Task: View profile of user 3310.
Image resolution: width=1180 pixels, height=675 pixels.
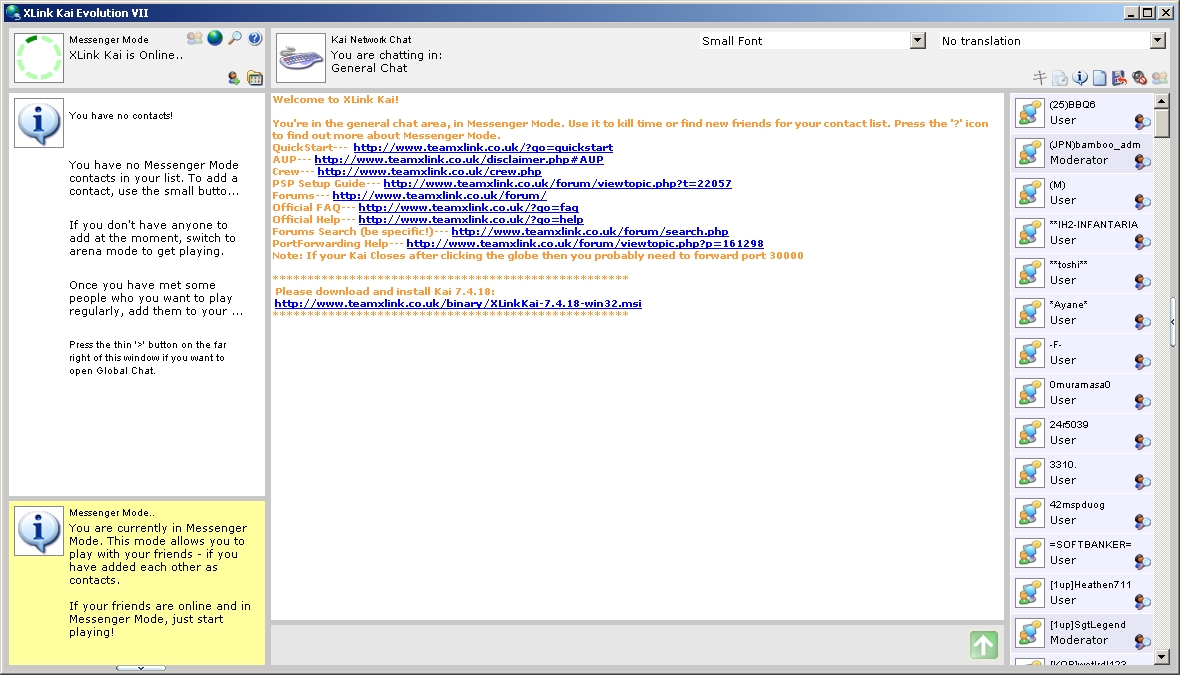Action: click(1142, 481)
